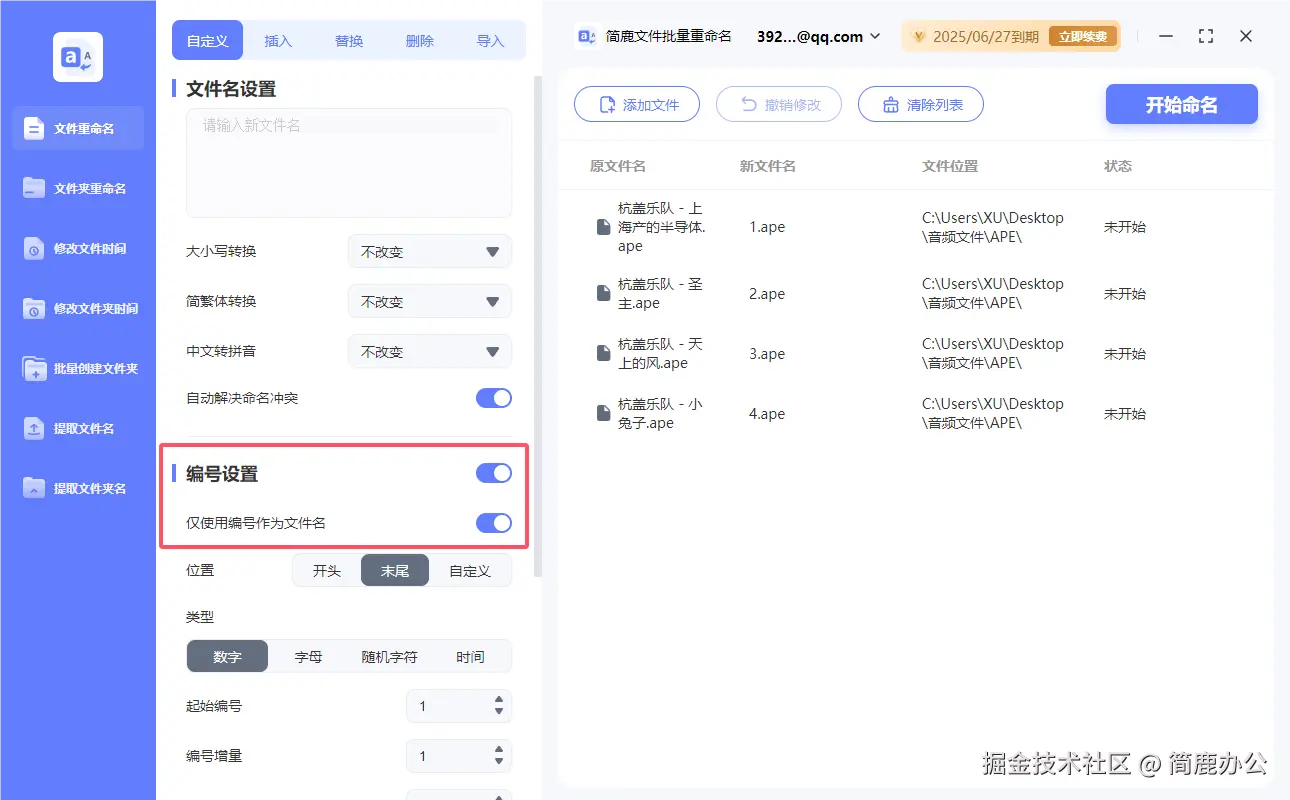Expand the 简繁体转换 dropdown
This screenshot has width=1290, height=800.
pos(429,301)
